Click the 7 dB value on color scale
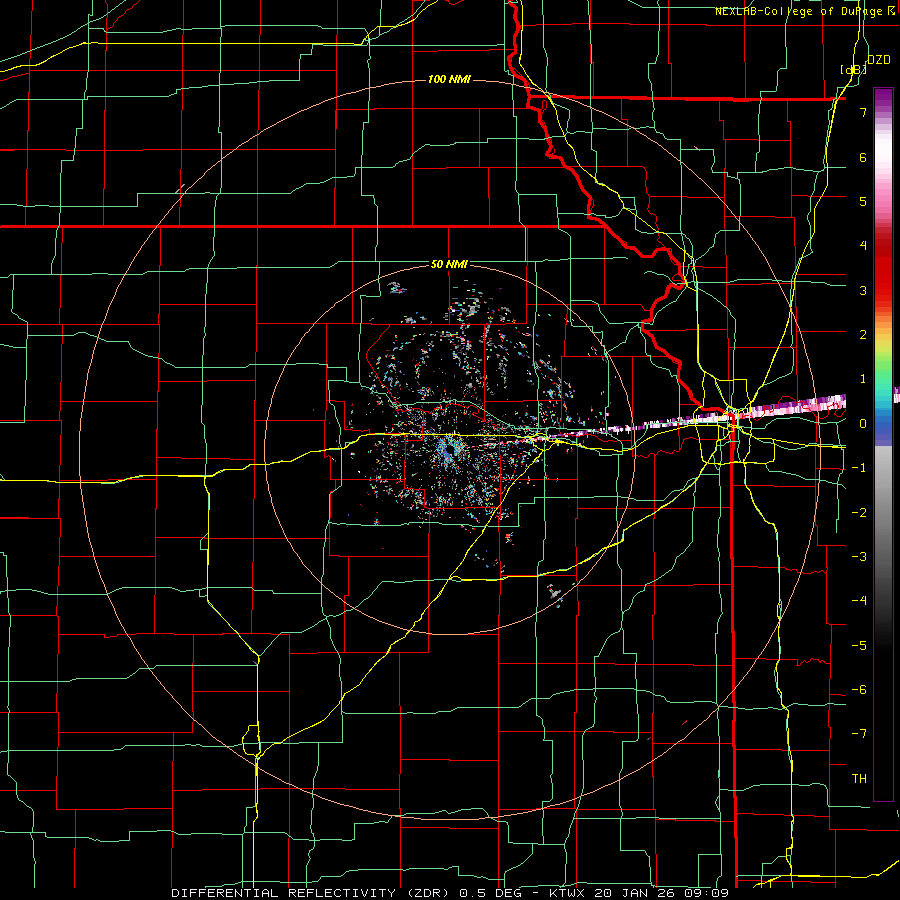The height and width of the screenshot is (900, 900). coord(863,112)
